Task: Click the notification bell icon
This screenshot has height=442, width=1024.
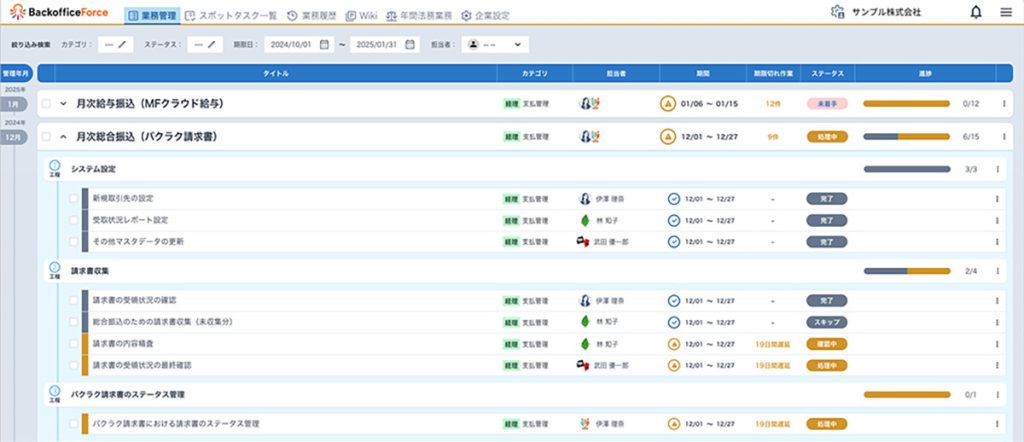Action: (976, 12)
